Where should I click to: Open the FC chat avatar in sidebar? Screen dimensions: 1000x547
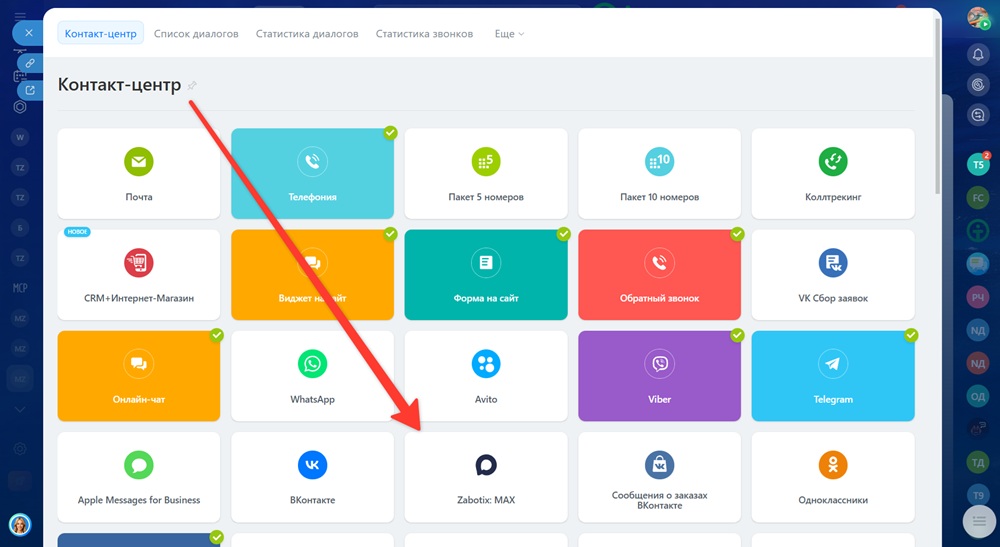(978, 198)
